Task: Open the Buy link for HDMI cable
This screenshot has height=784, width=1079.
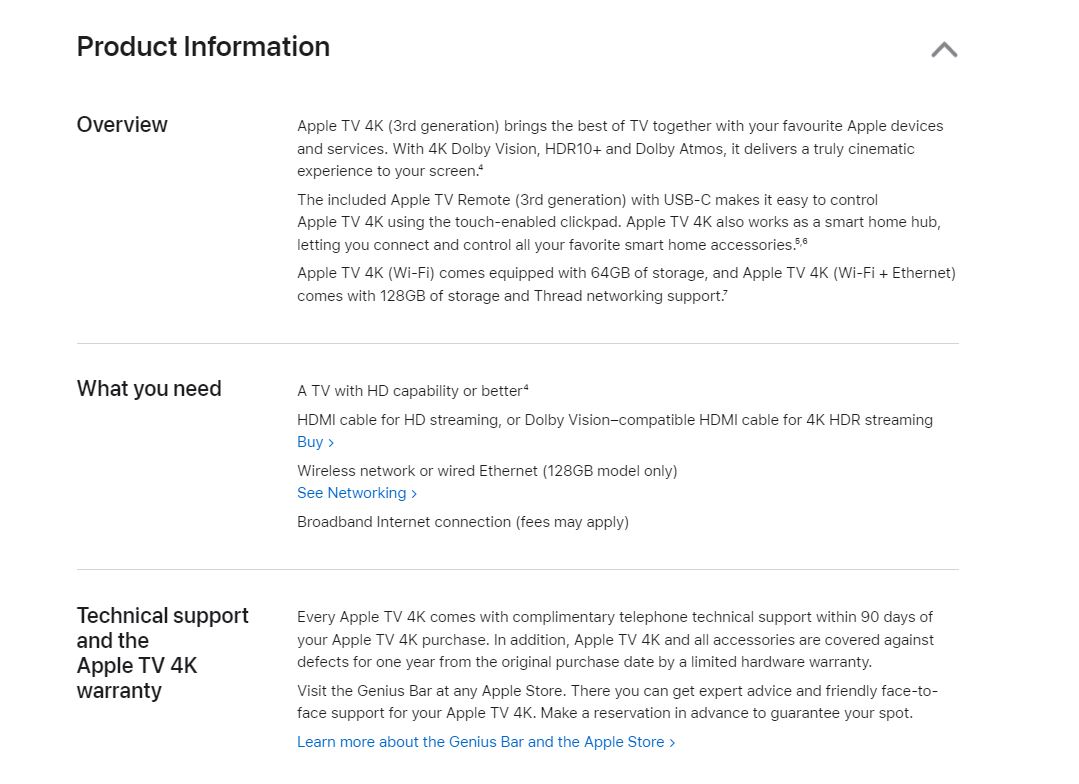Action: point(315,442)
